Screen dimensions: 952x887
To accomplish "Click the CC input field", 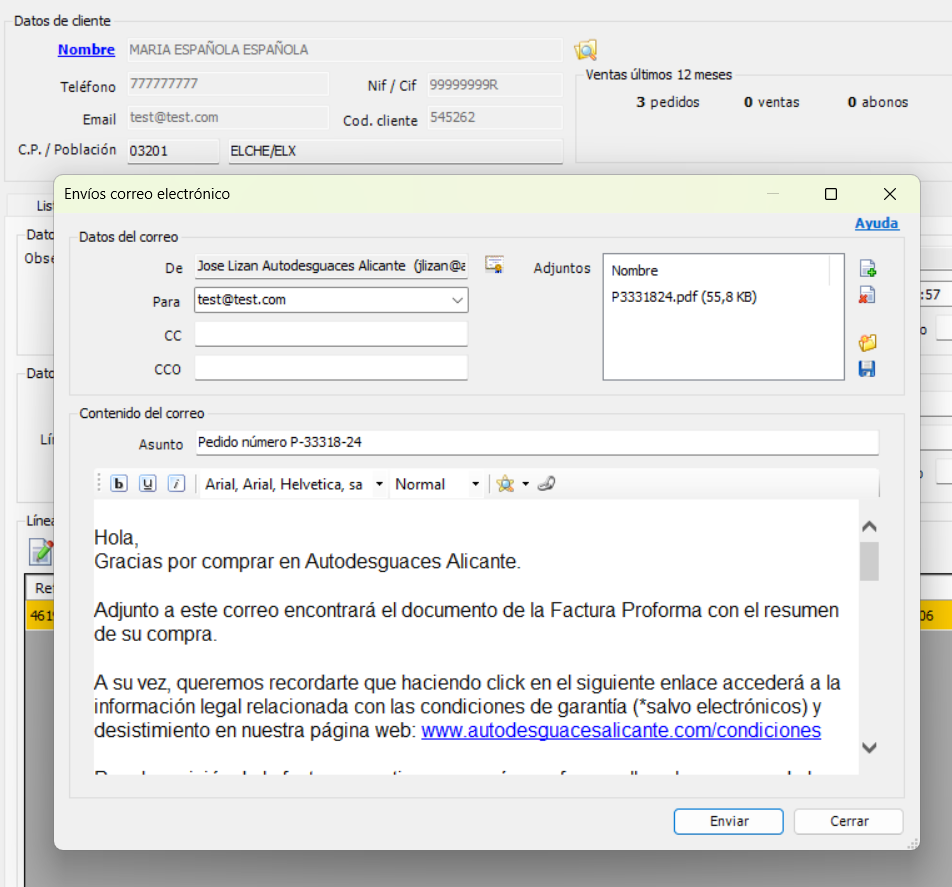I will click(x=331, y=335).
